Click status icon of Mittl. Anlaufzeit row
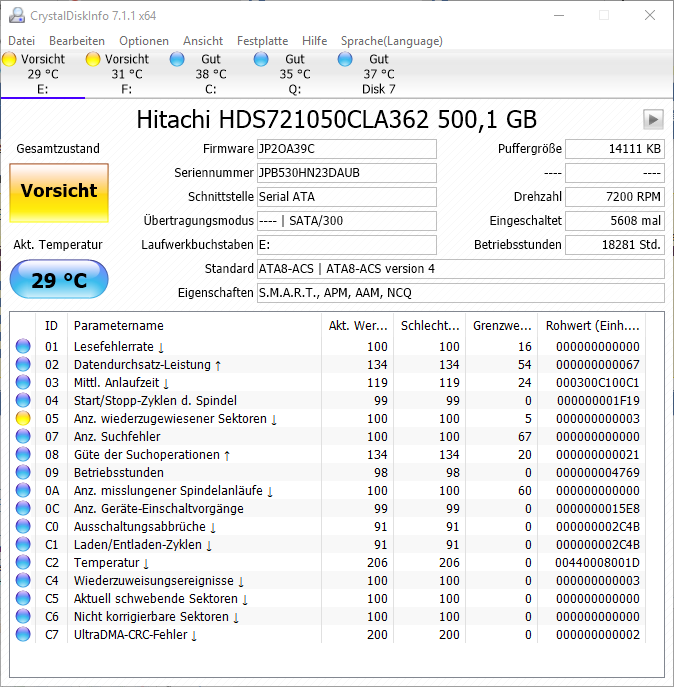The height and width of the screenshot is (687, 674). click(23, 382)
